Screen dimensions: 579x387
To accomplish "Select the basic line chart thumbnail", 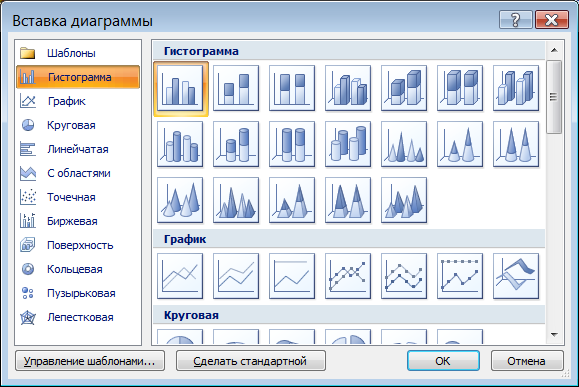I will click(180, 276).
